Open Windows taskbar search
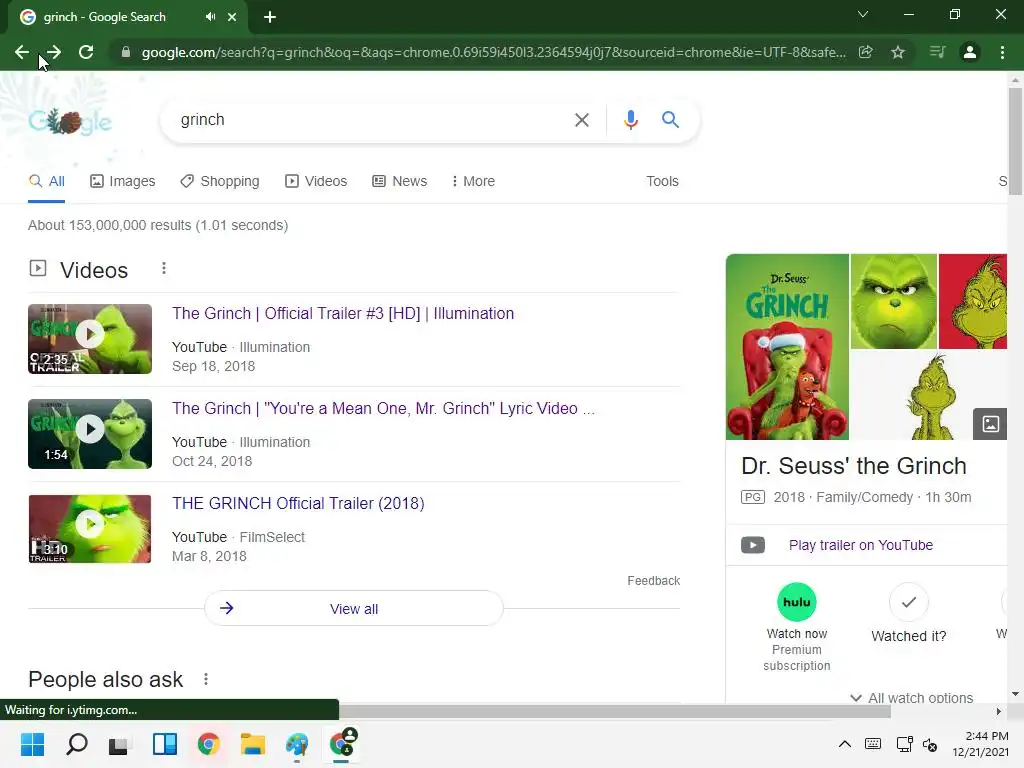Screen dimensions: 1024x768 pos(77,744)
